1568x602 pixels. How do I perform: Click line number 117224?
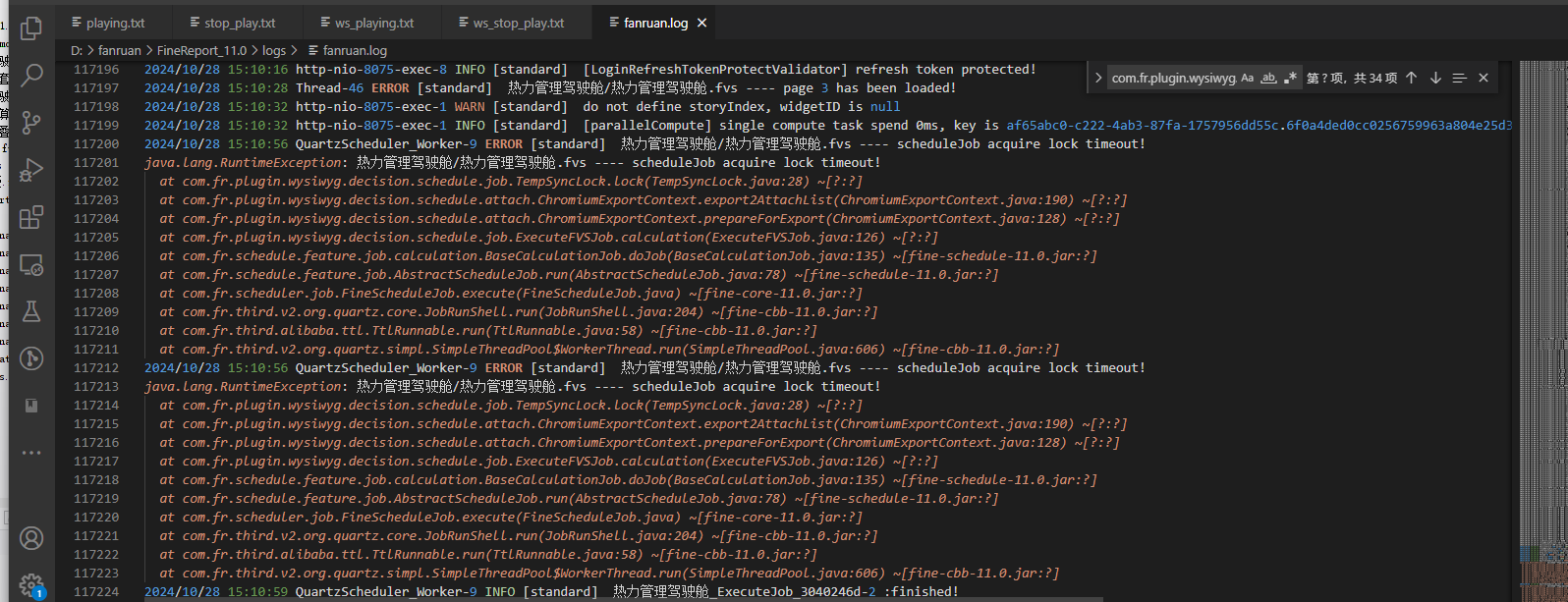click(x=95, y=592)
